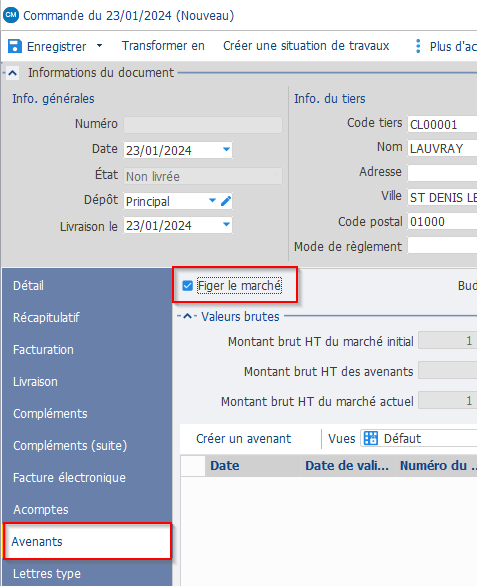Click the Code postal input field
Screen dimensions: 477x586
coord(442,222)
